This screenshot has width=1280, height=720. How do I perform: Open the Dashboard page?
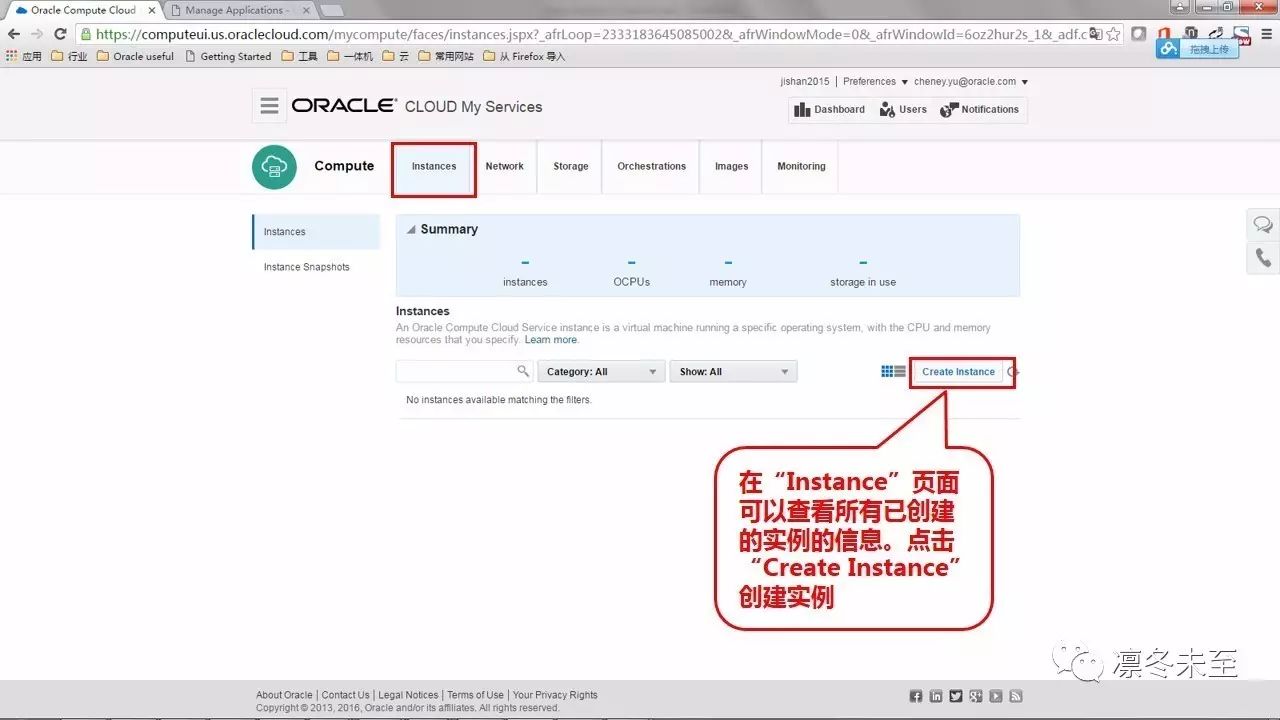829,110
